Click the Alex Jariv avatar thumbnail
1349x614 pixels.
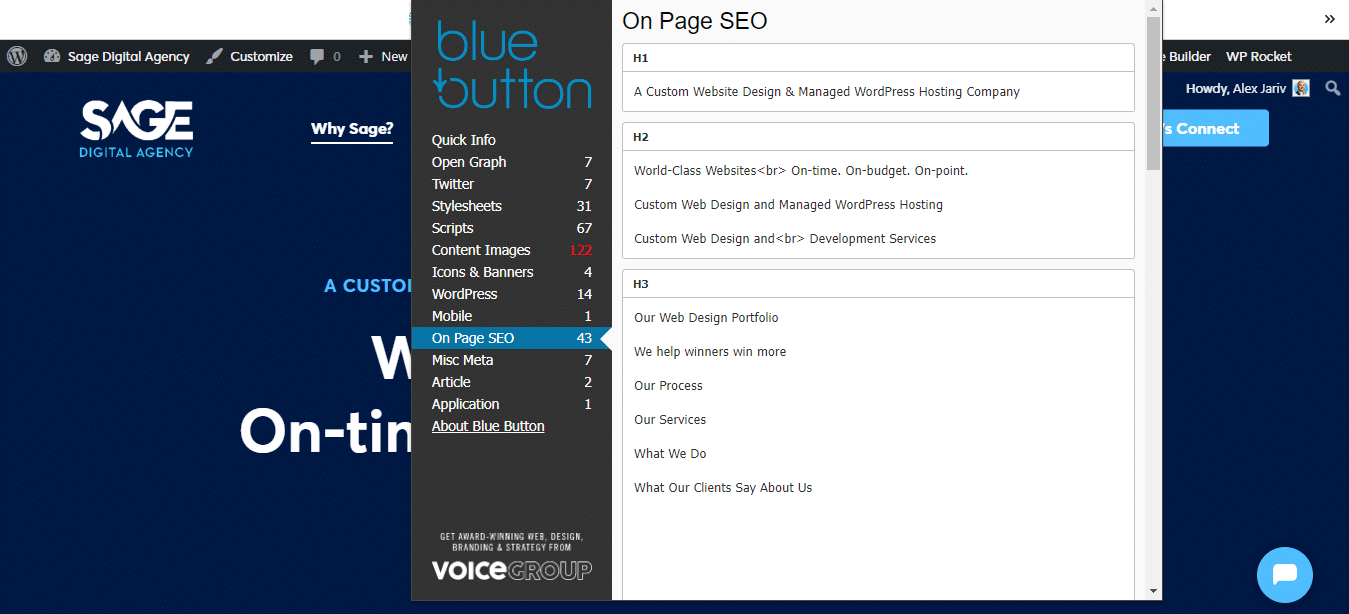[1301, 88]
